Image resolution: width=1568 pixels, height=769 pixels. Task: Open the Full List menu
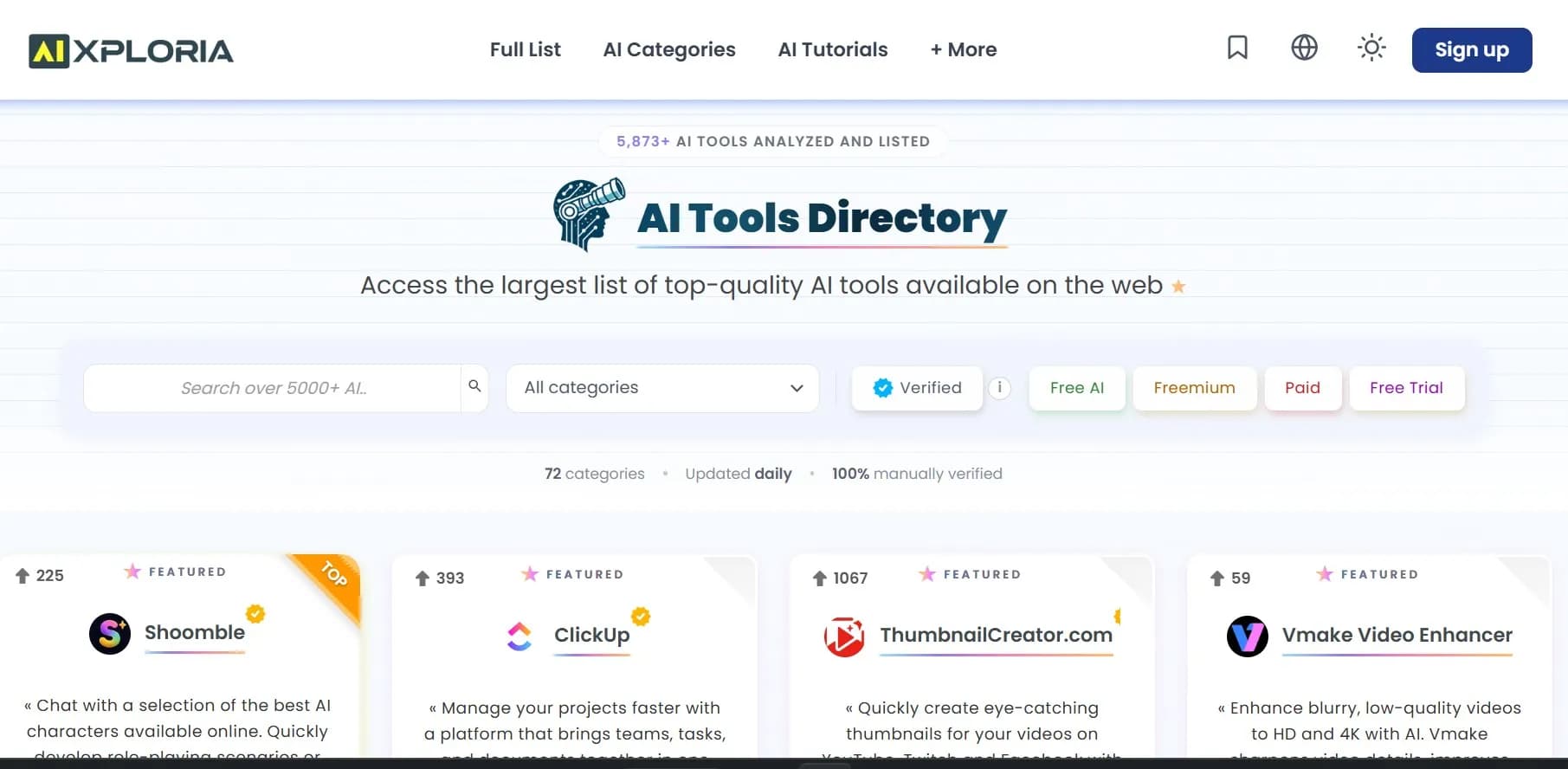526,49
